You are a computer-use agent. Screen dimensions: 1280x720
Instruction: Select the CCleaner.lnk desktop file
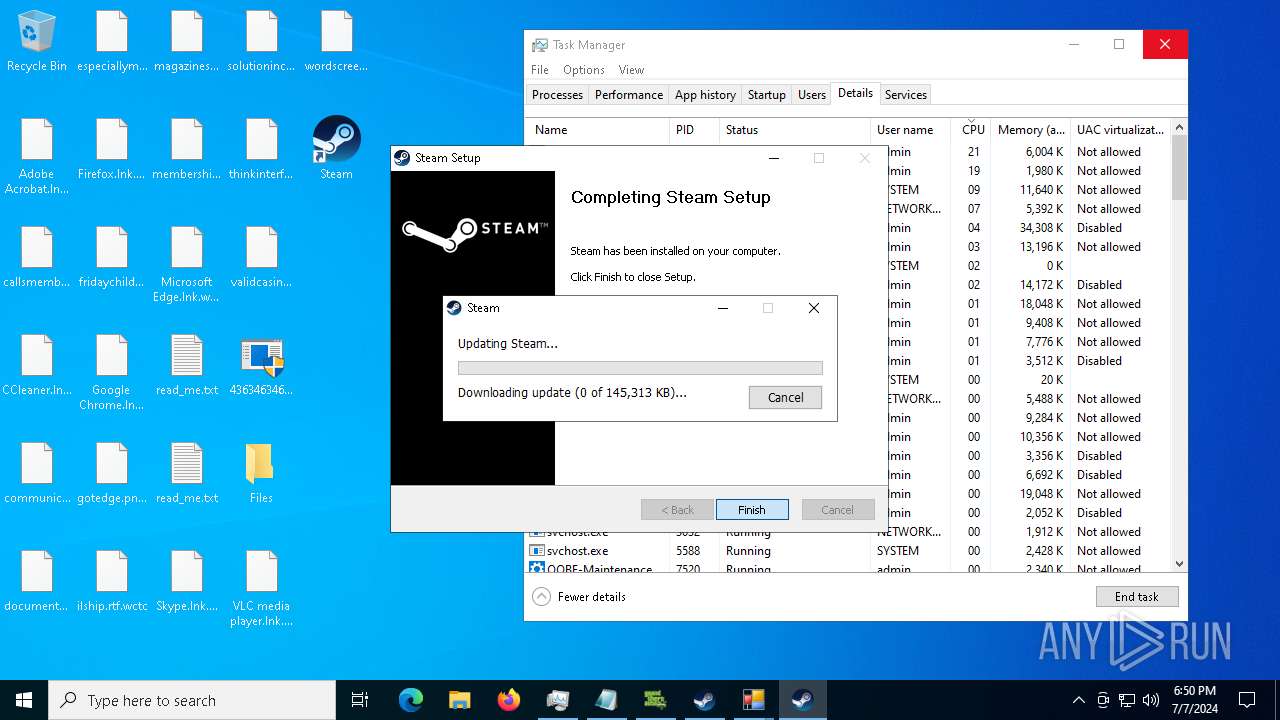click(x=37, y=365)
